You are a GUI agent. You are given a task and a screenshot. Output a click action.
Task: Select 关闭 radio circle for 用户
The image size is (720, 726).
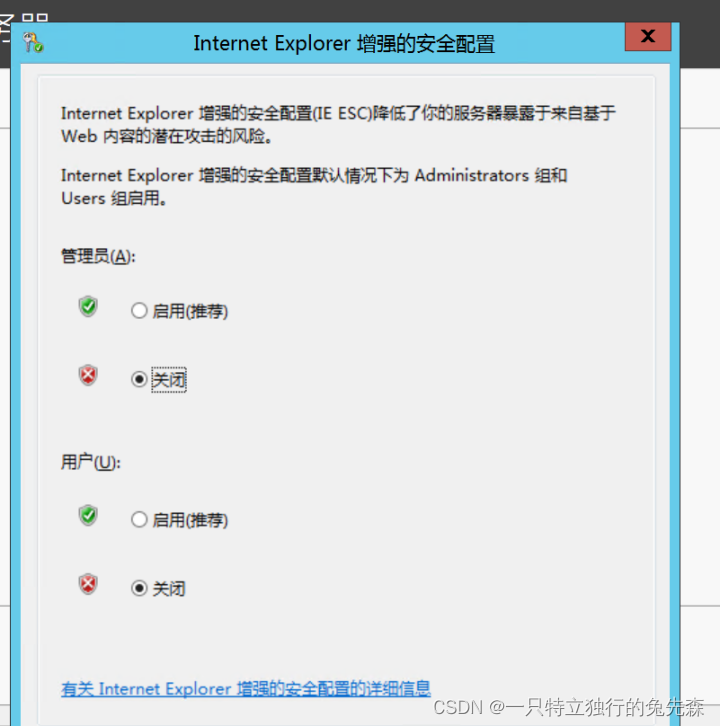click(x=139, y=588)
